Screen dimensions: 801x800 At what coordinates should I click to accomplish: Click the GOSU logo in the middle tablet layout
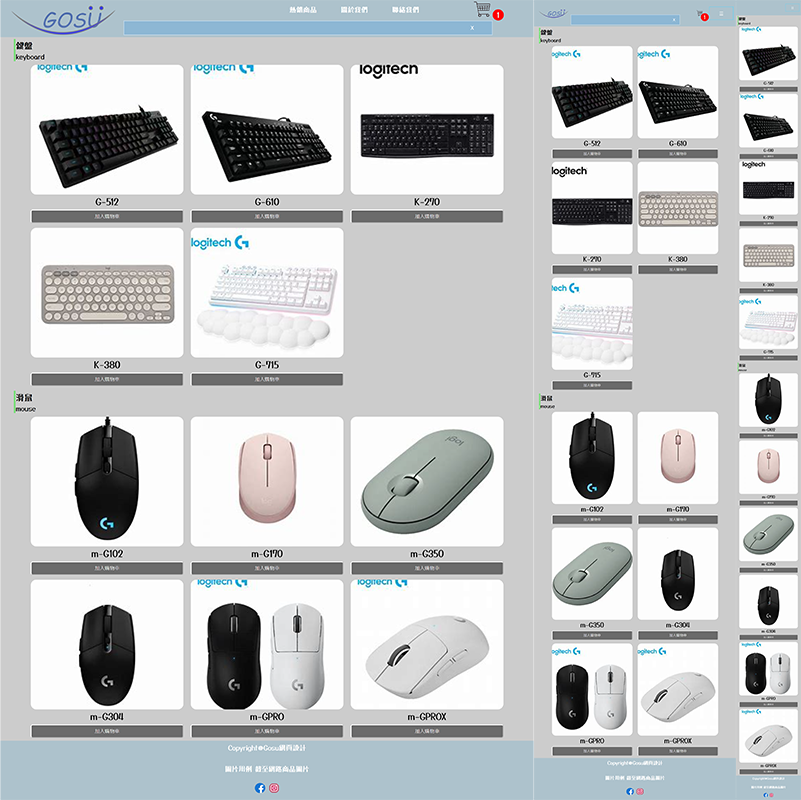(x=555, y=14)
